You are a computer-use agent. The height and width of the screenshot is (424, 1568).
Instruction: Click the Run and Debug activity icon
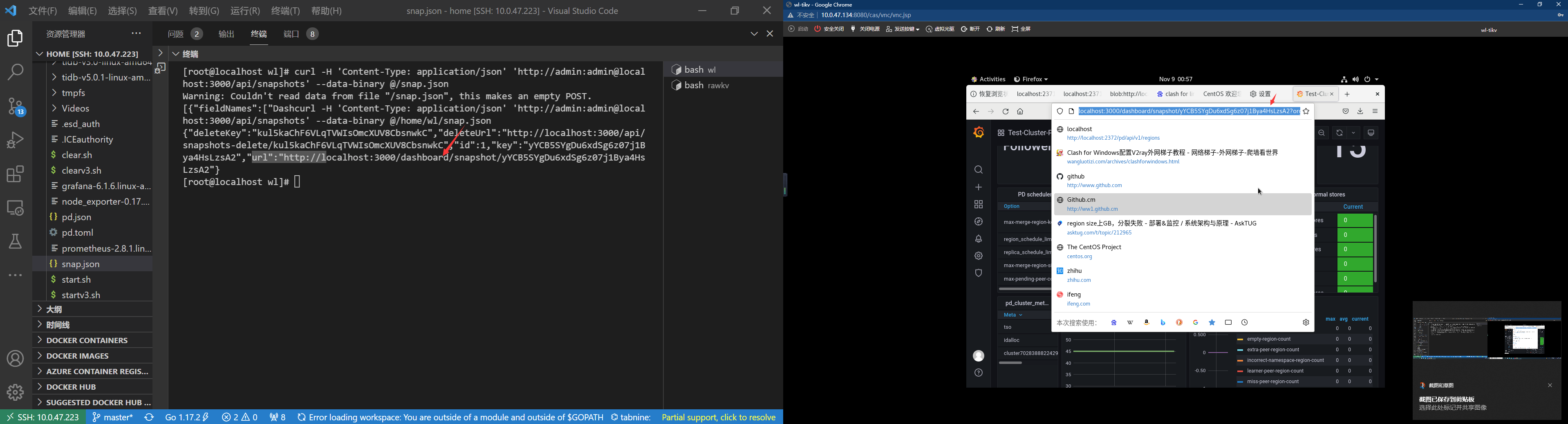point(15,141)
